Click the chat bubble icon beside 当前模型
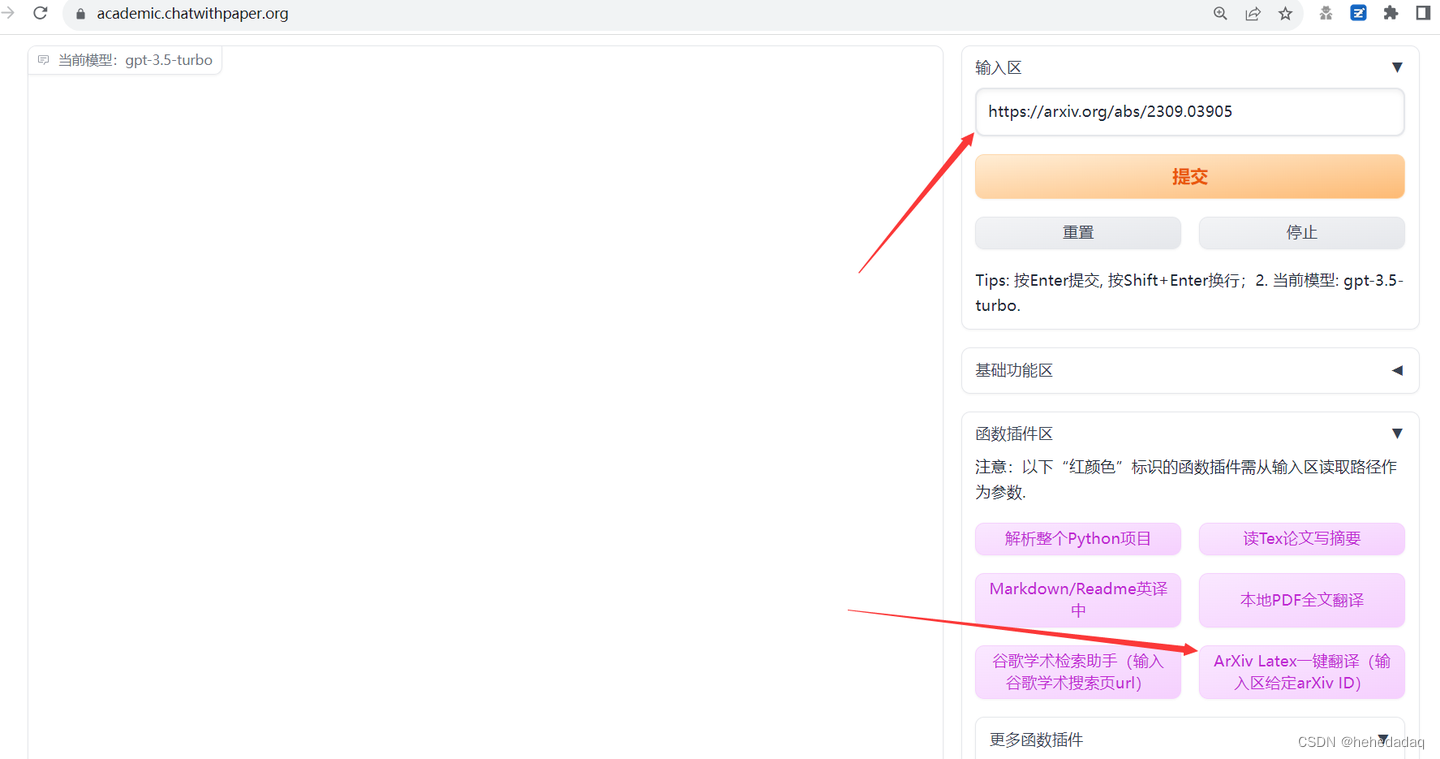This screenshot has height=759, width=1440. click(x=43, y=60)
